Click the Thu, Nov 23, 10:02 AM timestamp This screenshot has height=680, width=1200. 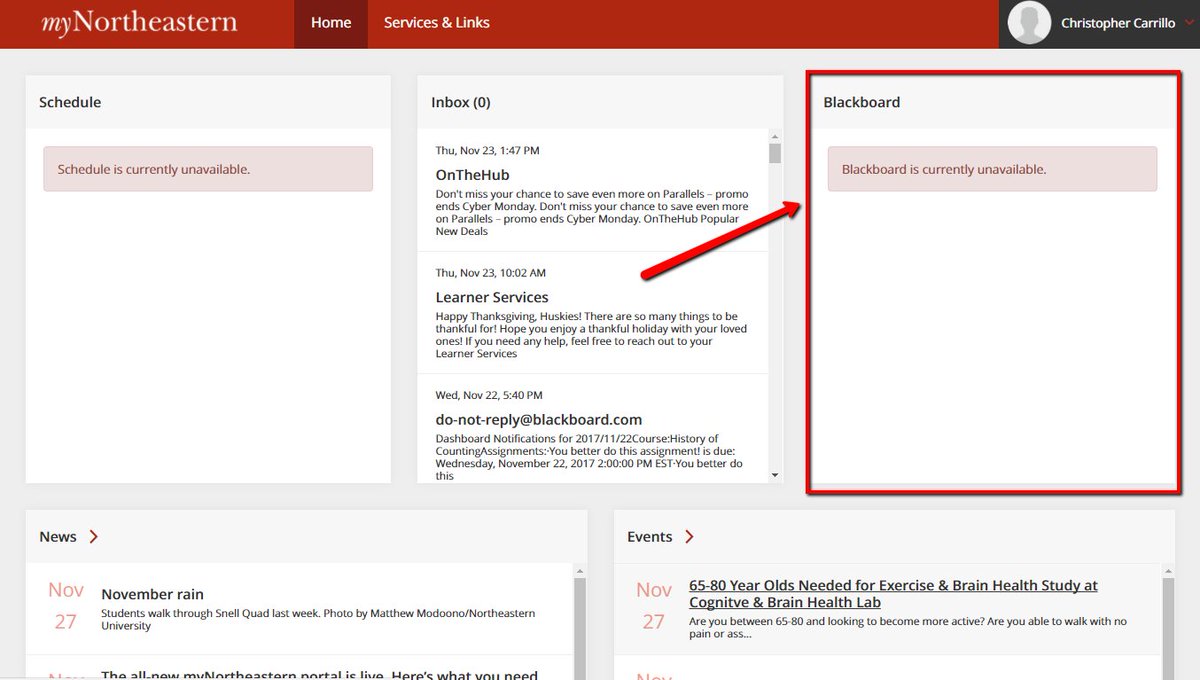coord(491,273)
